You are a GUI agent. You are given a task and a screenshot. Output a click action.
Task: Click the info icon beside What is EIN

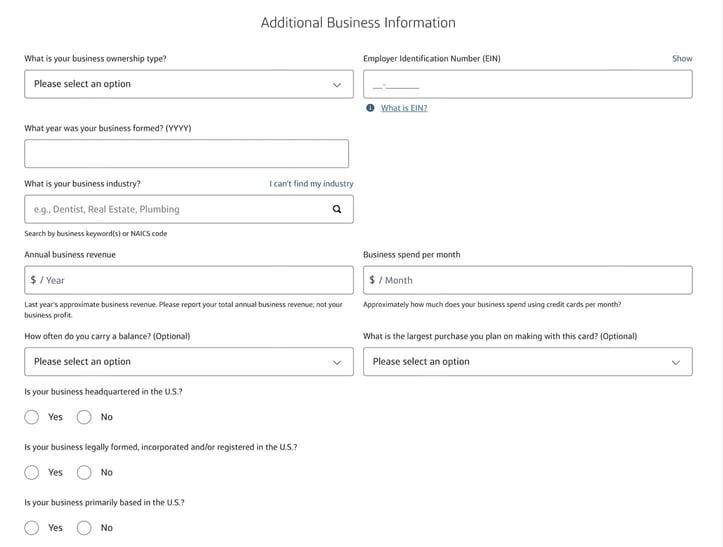(370, 108)
